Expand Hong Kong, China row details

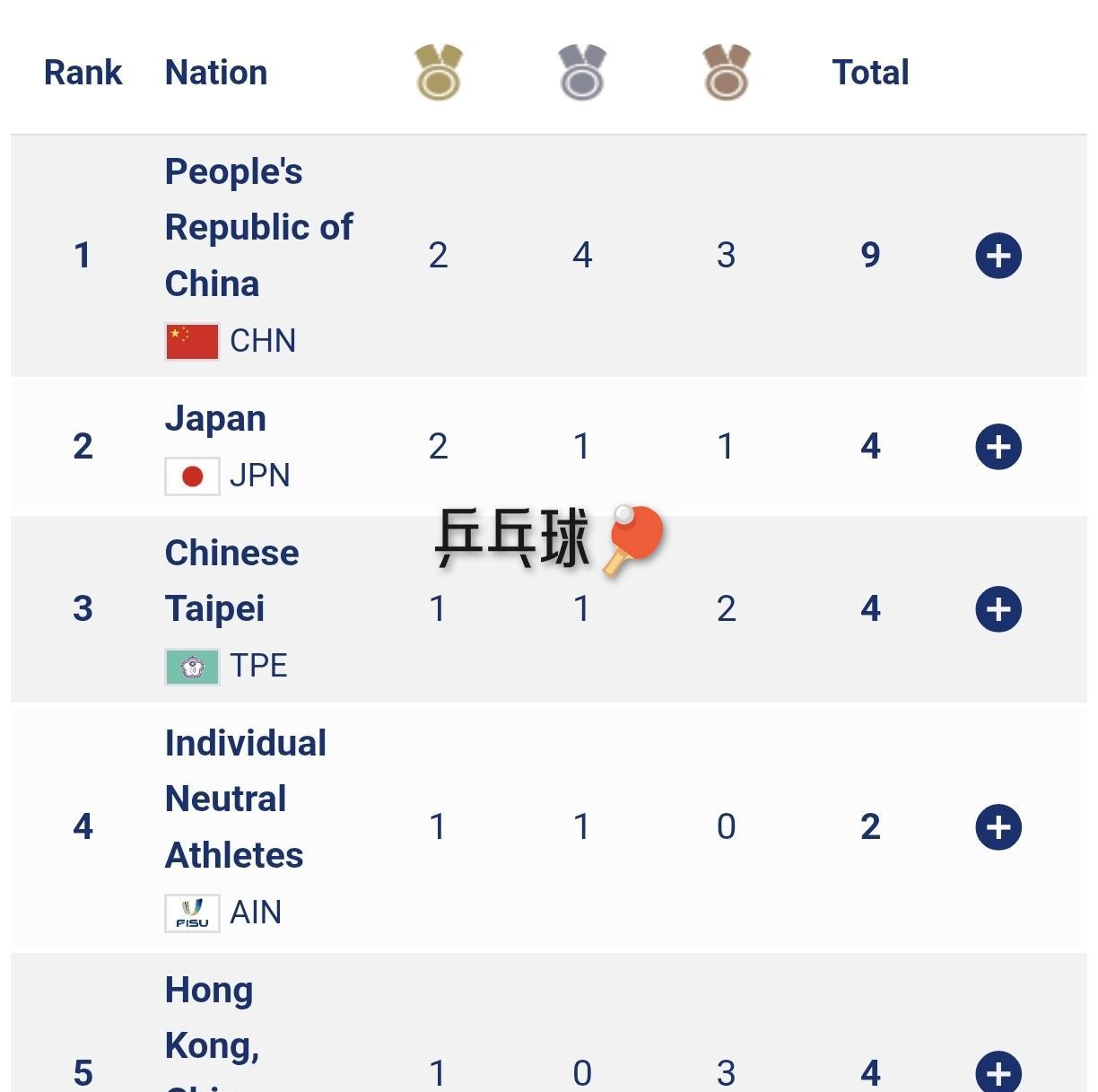point(998,1072)
